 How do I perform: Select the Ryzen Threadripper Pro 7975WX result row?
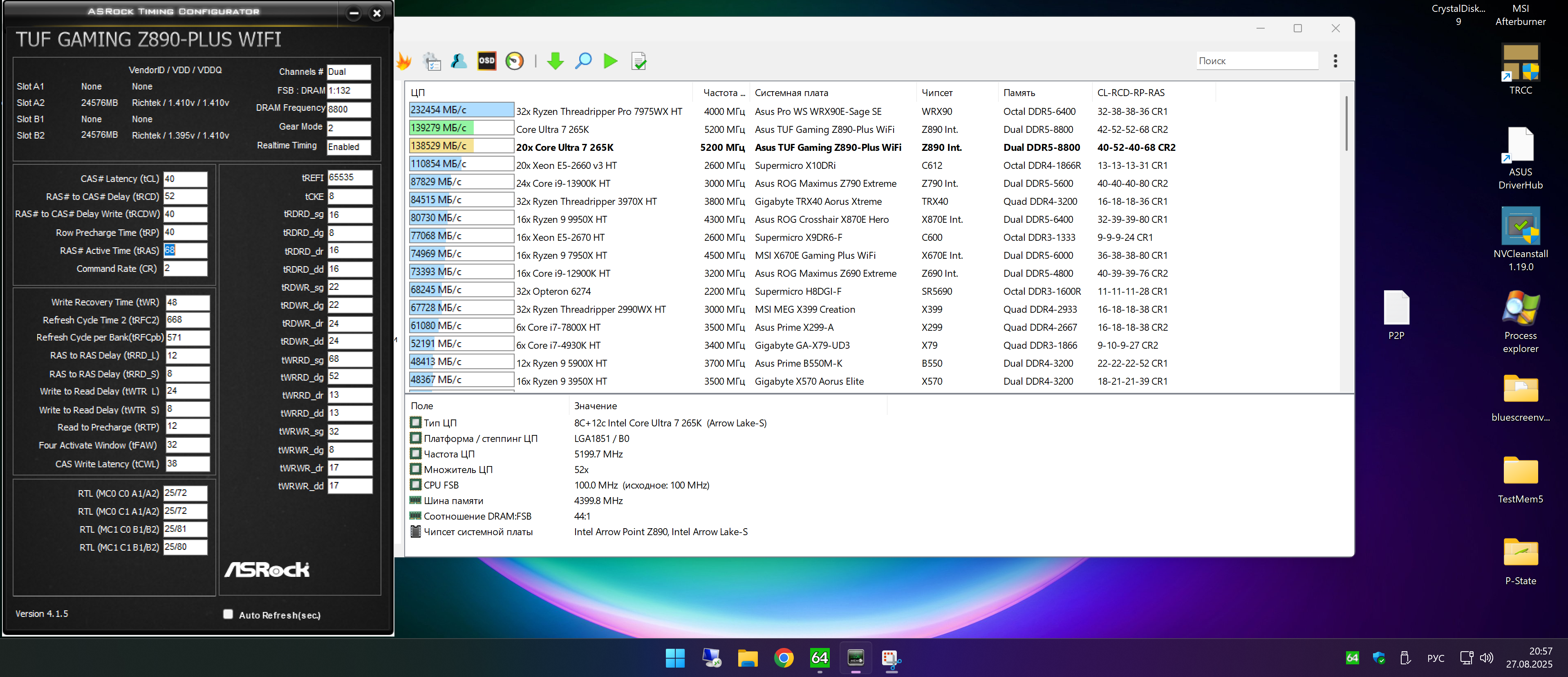click(x=599, y=112)
